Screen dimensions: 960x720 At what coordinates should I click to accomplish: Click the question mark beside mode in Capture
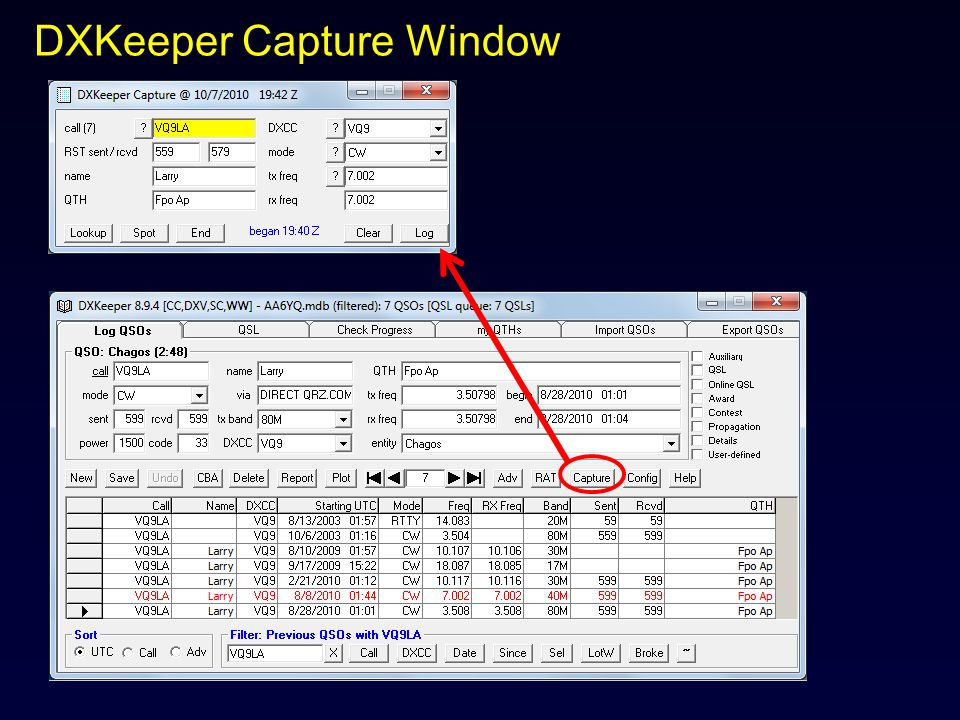pyautogui.click(x=334, y=152)
